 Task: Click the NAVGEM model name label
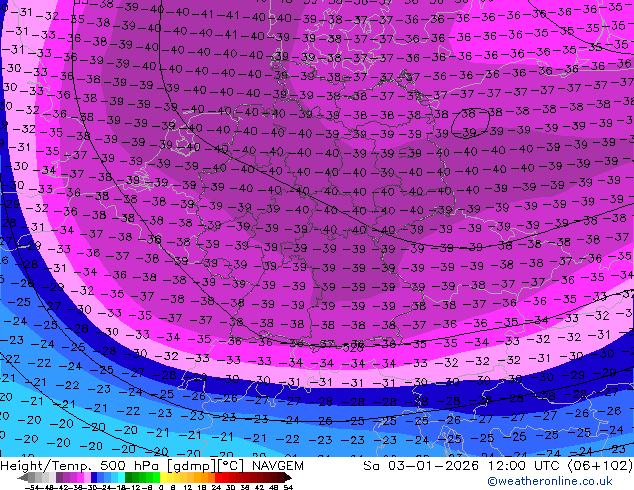pos(278,466)
